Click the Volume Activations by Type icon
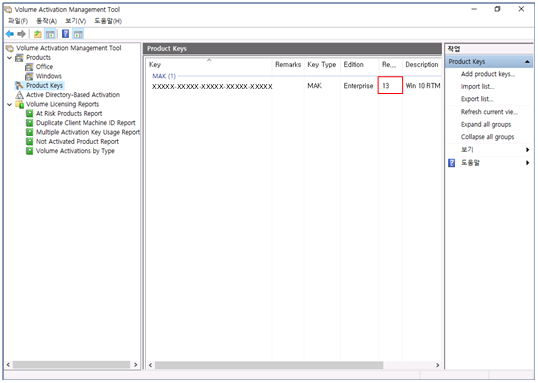Screen dimensions: 538x383 pyautogui.click(x=30, y=151)
